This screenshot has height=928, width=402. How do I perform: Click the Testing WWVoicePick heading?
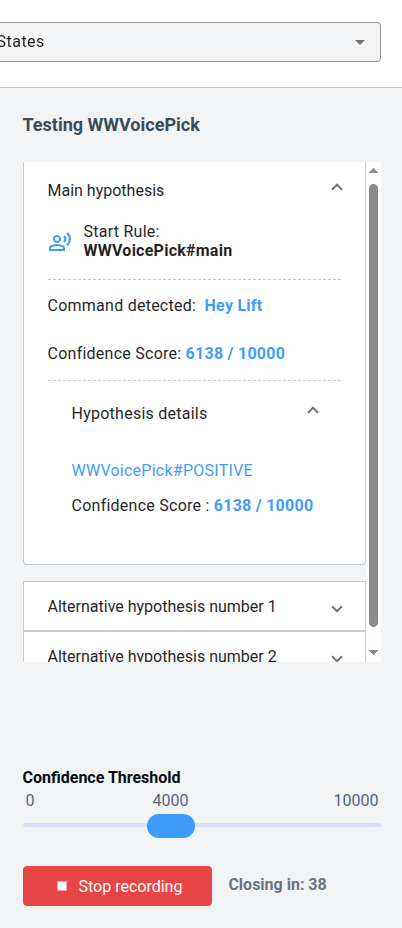[111, 125]
